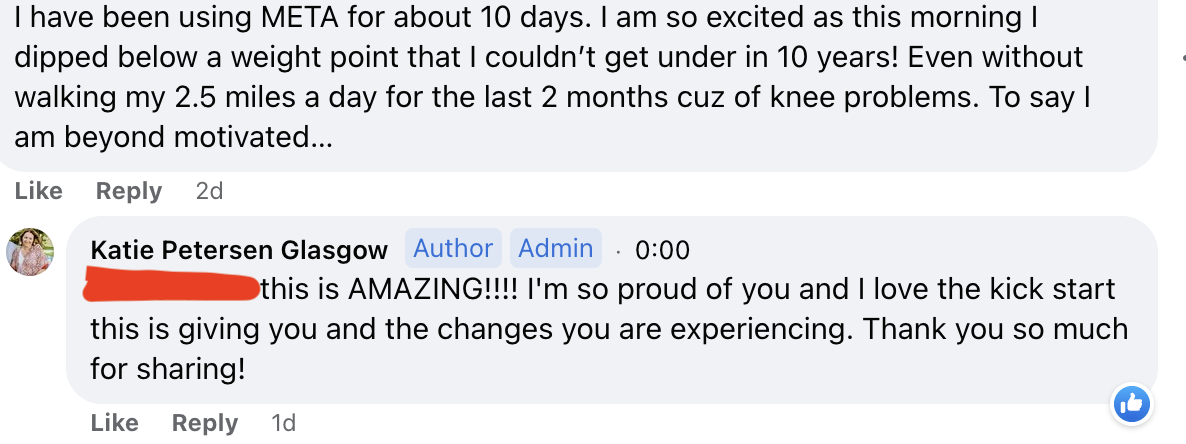Open the 2d timestamp link
Image resolution: width=1186 pixels, height=444 pixels.
210,191
